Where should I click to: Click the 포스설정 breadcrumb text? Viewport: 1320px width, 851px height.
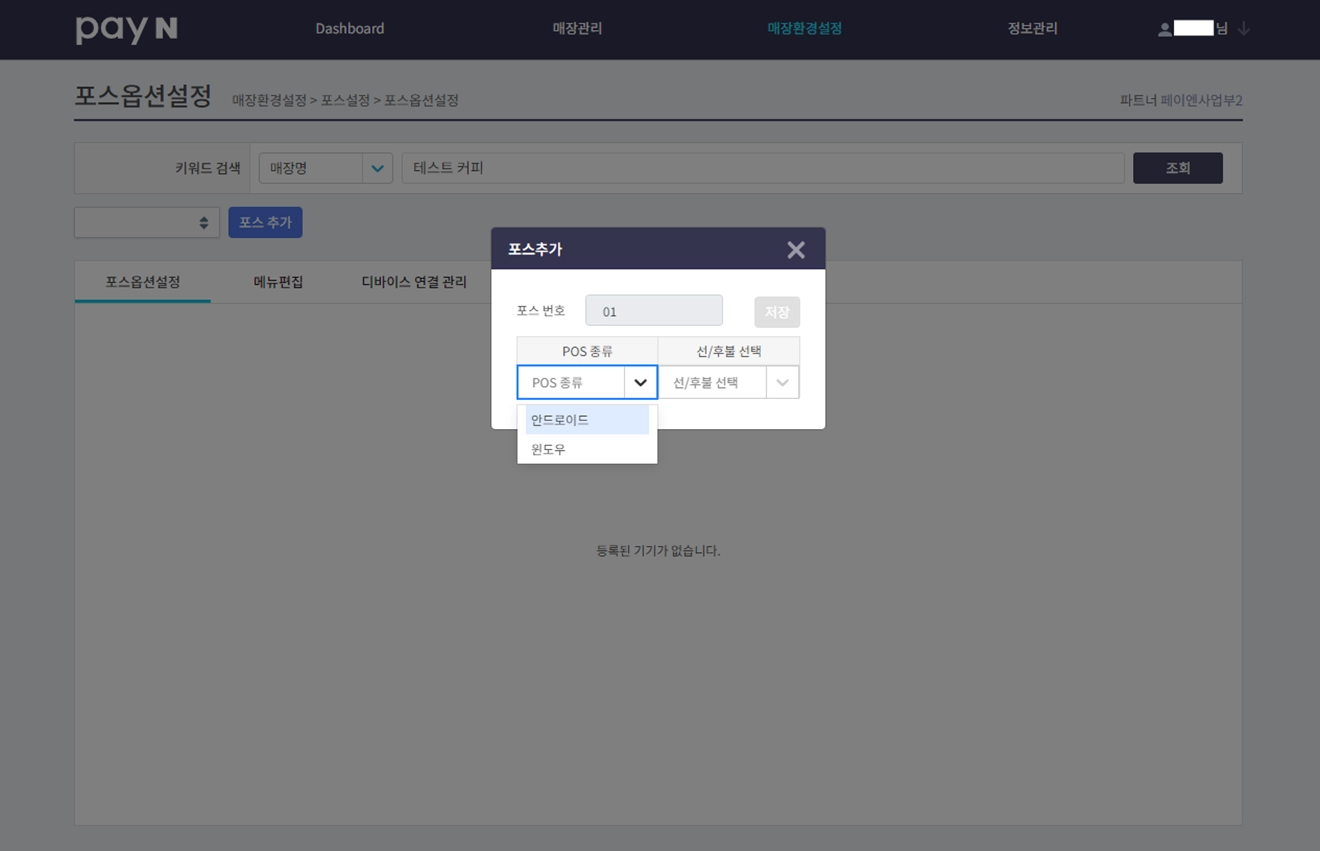click(x=346, y=101)
